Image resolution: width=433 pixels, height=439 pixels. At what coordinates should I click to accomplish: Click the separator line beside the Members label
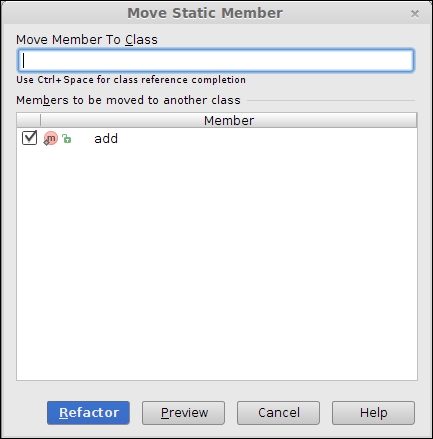pos(331,100)
